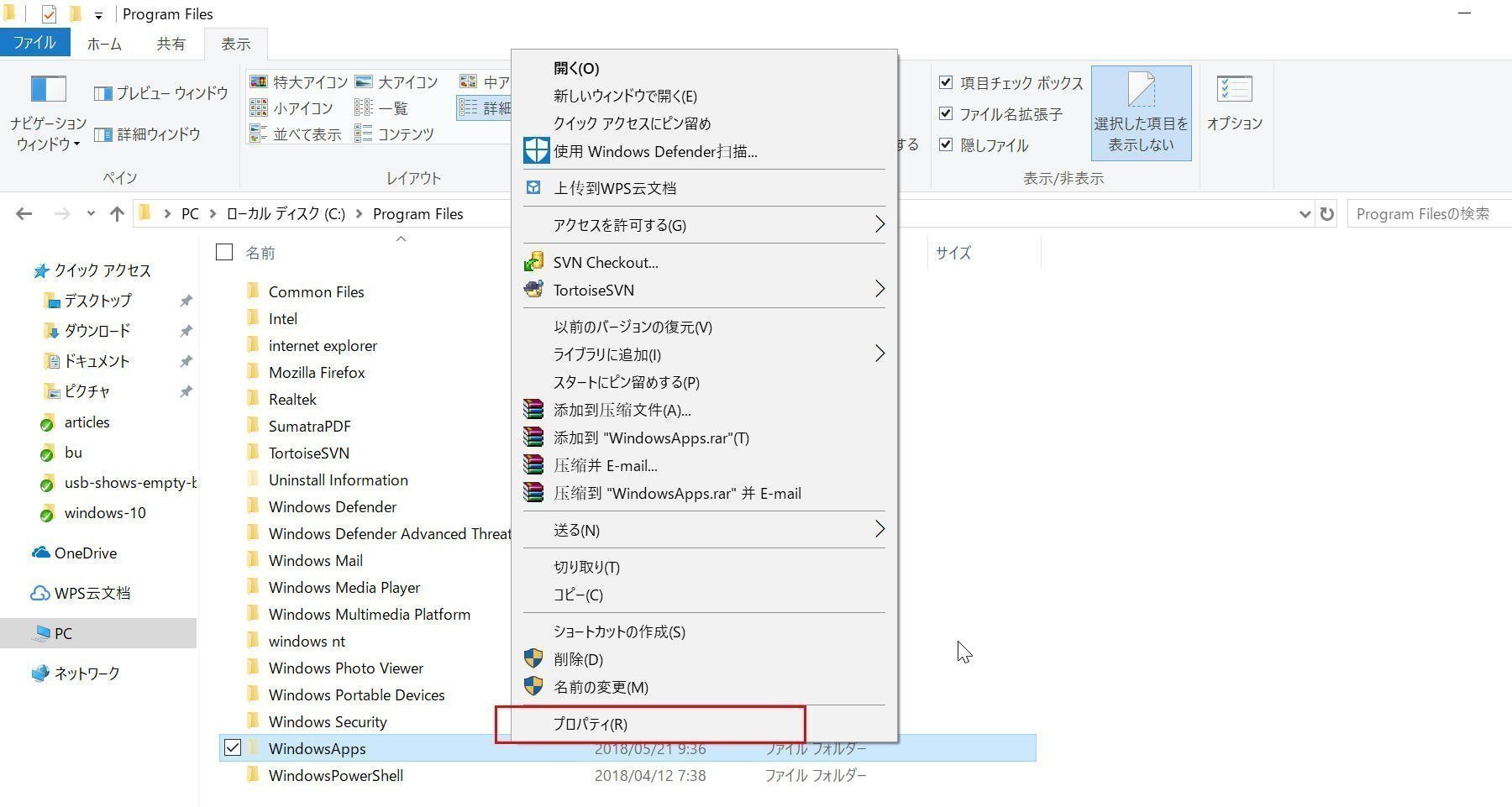The width and height of the screenshot is (1512, 807).
Task: Expand the TortoiseSVN submenu
Action: [879, 289]
